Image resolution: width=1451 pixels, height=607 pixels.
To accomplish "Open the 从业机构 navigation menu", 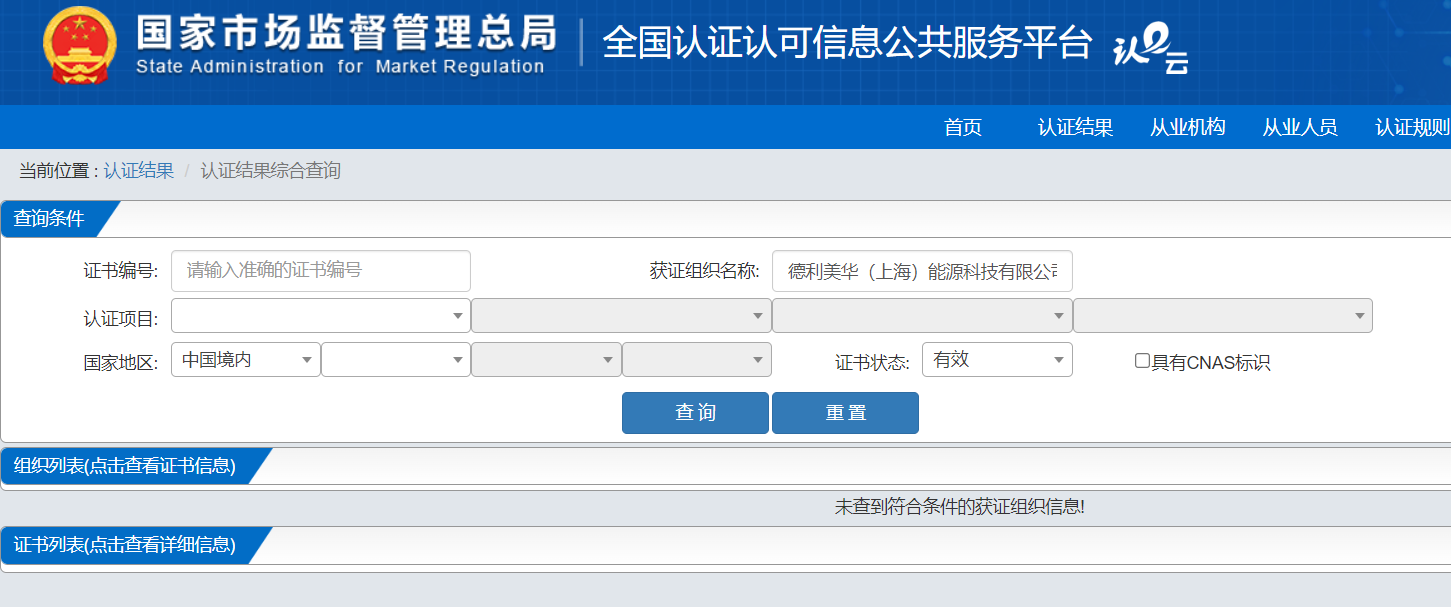I will pos(1187,127).
